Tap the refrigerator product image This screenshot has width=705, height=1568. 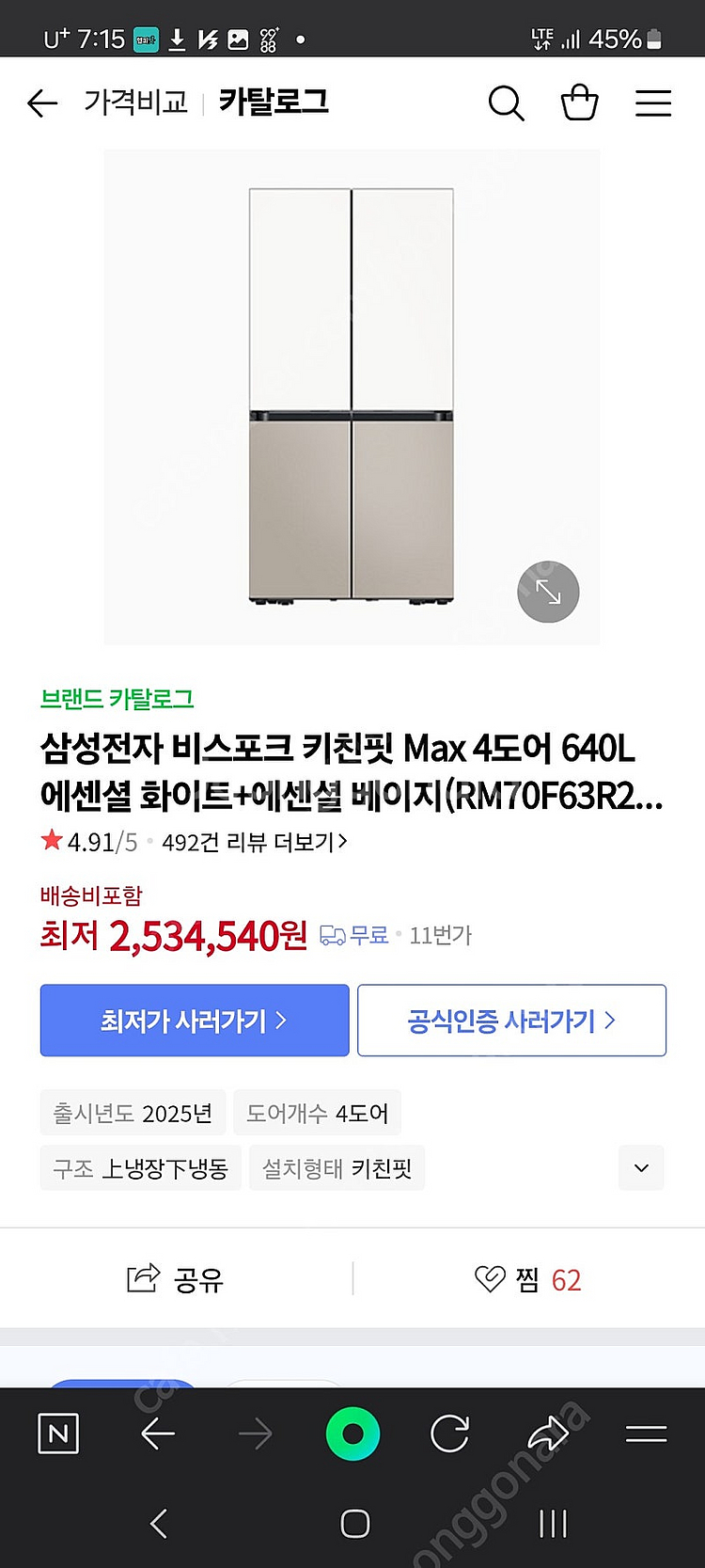[x=351, y=395]
